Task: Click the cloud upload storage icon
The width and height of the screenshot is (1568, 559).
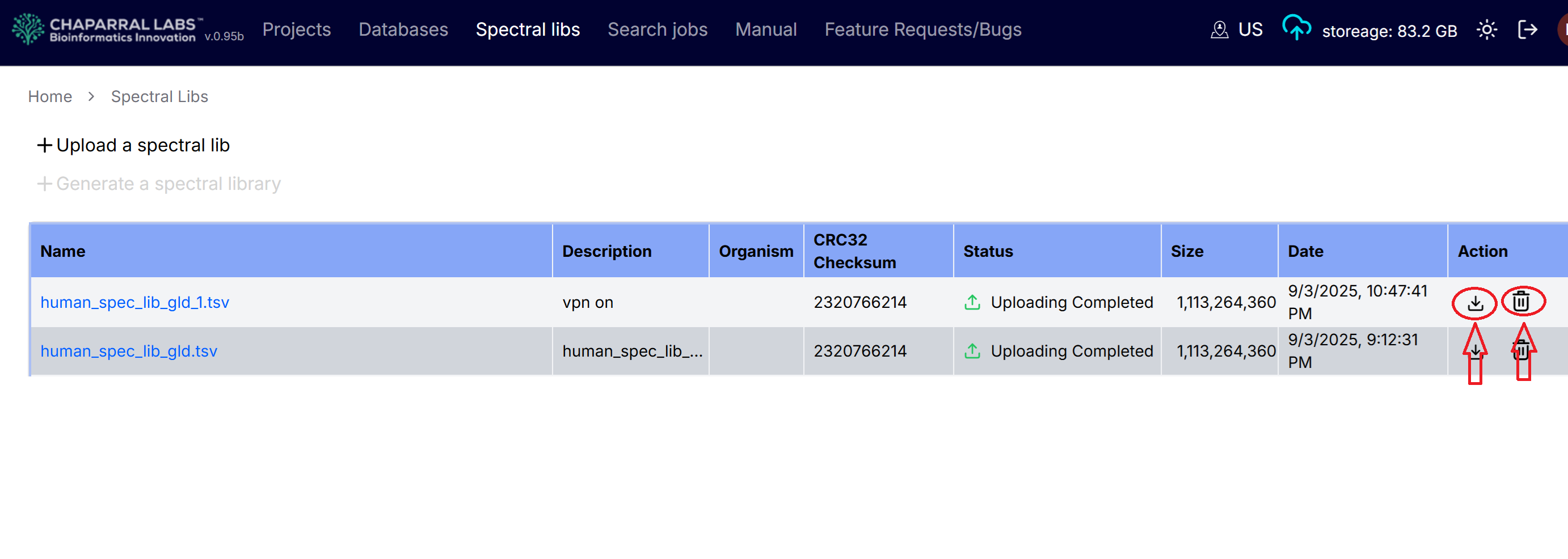Action: 1296,28
